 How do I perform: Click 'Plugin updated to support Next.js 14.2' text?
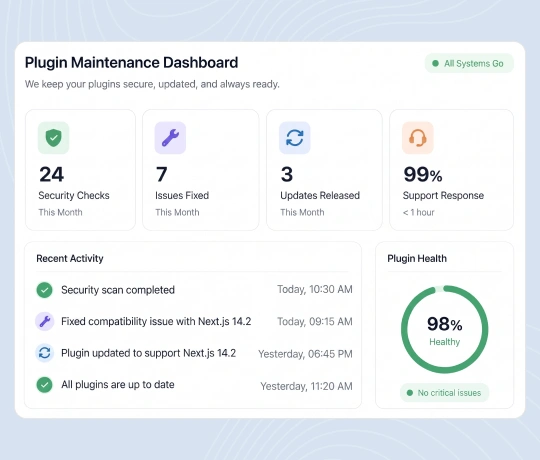[x=148, y=353]
